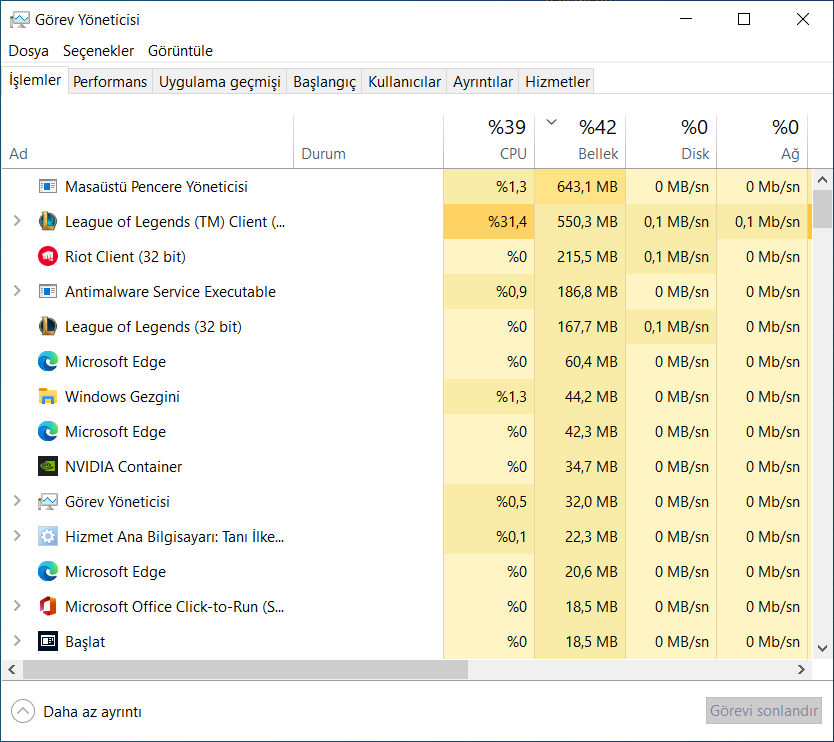834x742 pixels.
Task: Click the Task Manager title bar icon
Action: coord(20,20)
